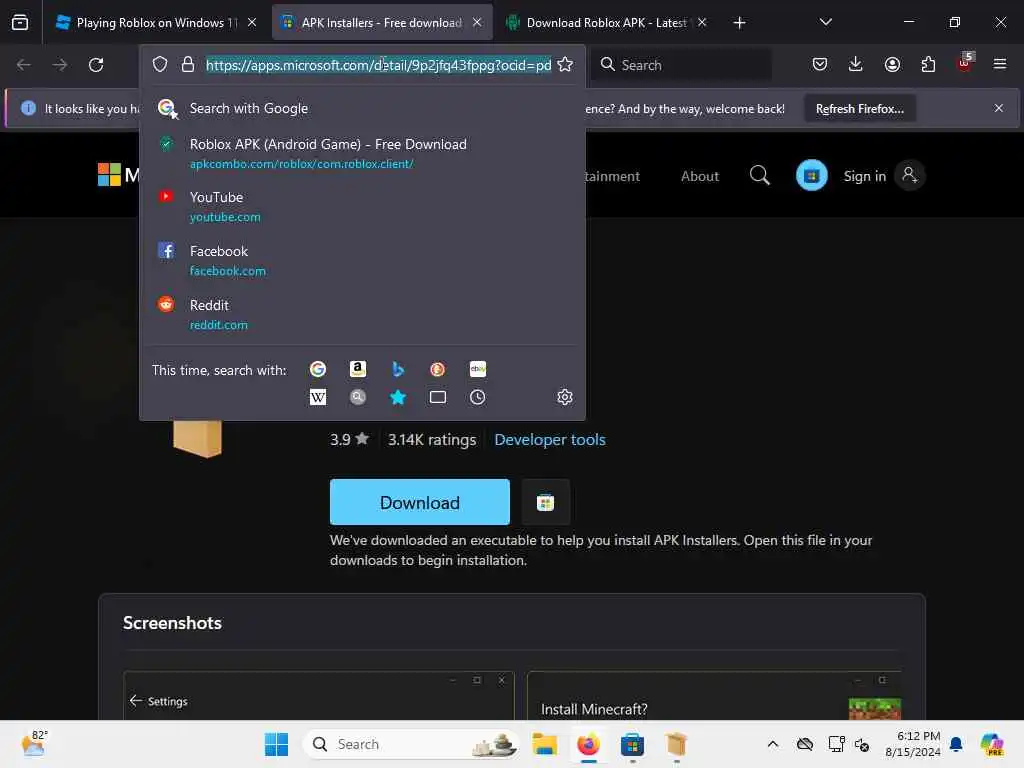Open Microsoft Store from the taskbar
This screenshot has width=1024, height=768.
coord(632,744)
